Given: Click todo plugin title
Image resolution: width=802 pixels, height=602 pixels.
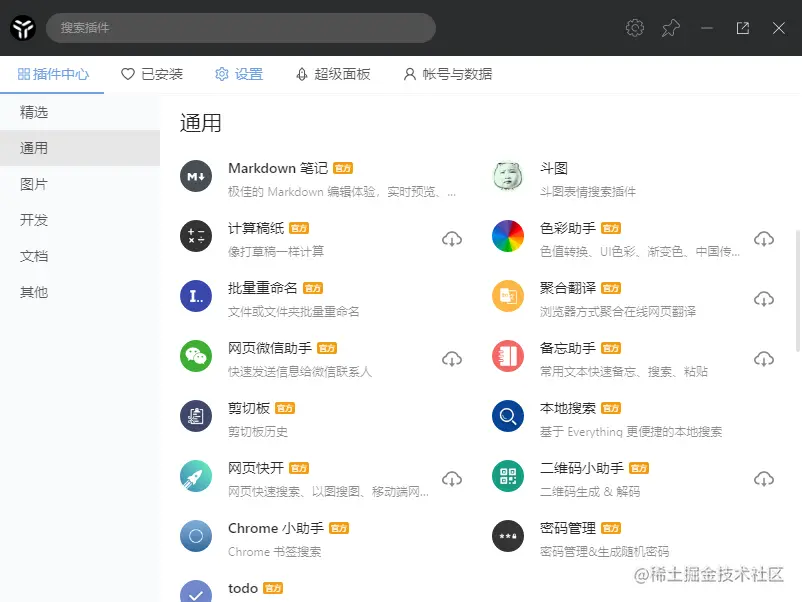Looking at the screenshot, I should 243,588.
